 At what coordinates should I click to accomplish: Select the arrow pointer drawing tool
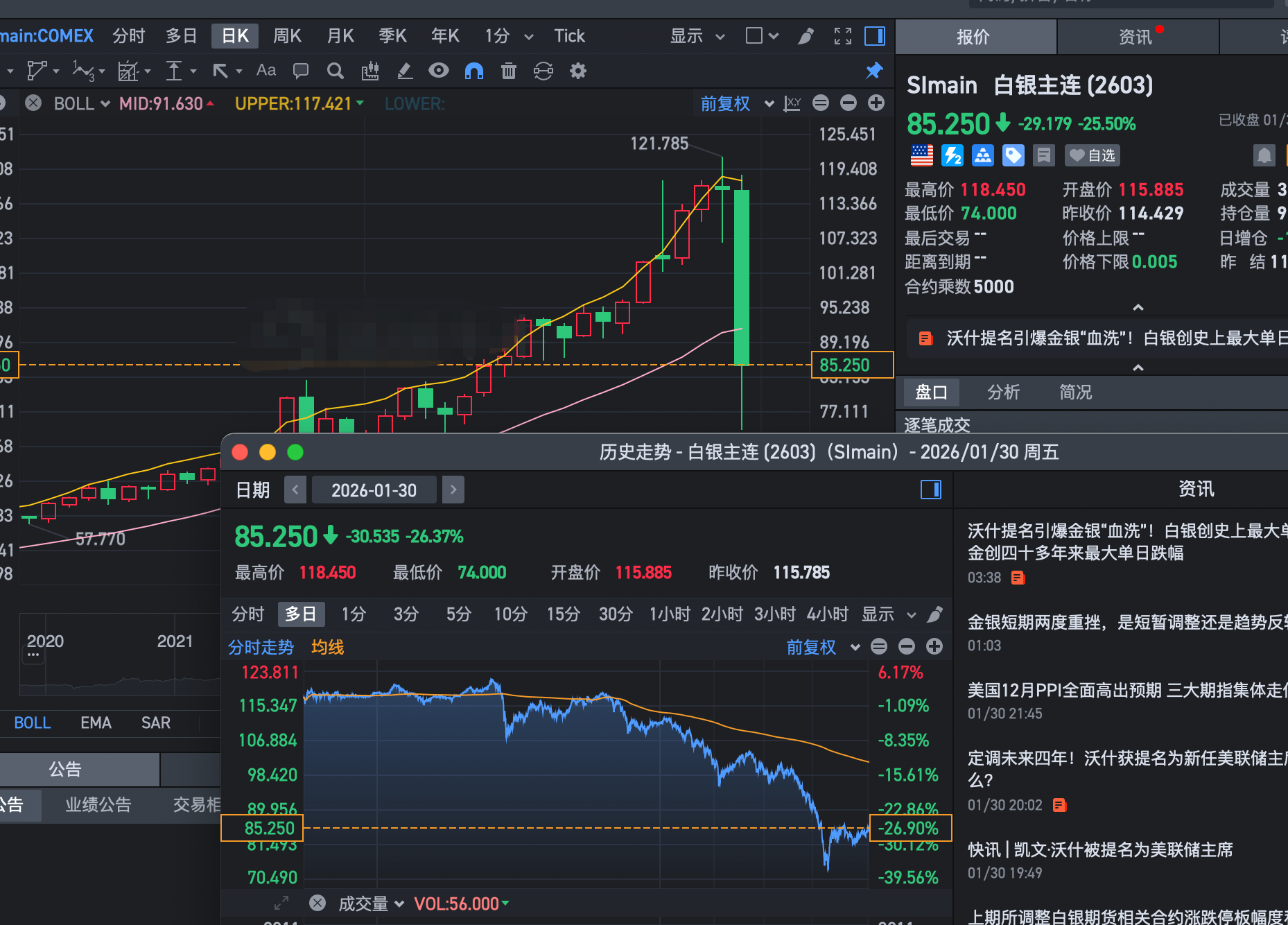pyautogui.click(x=220, y=71)
